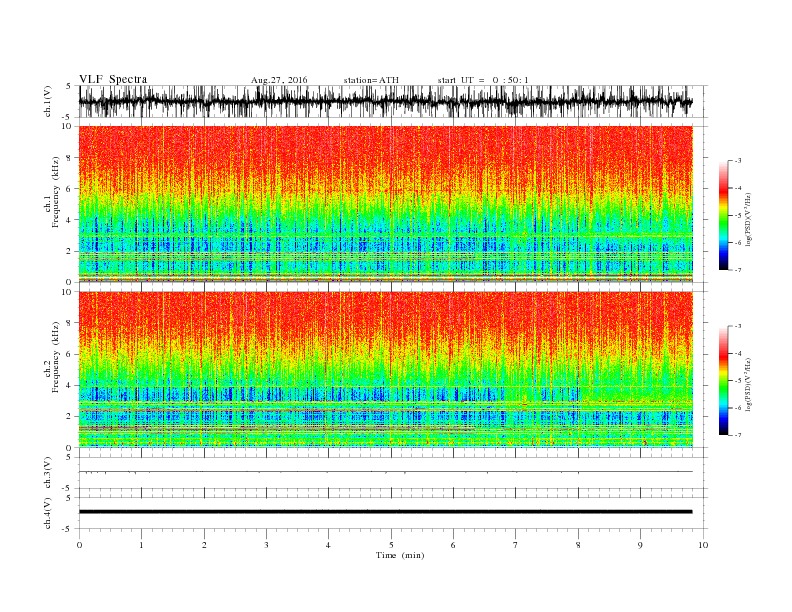Select the ch.2 "Frequency (kHz)" axis label

[x=55, y=357]
